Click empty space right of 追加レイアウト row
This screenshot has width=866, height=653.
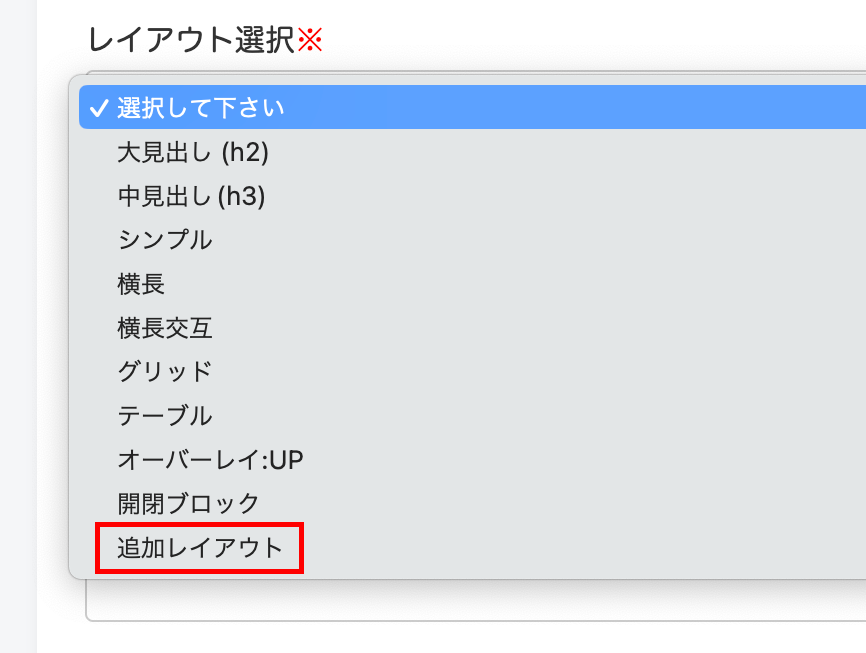coord(580,548)
